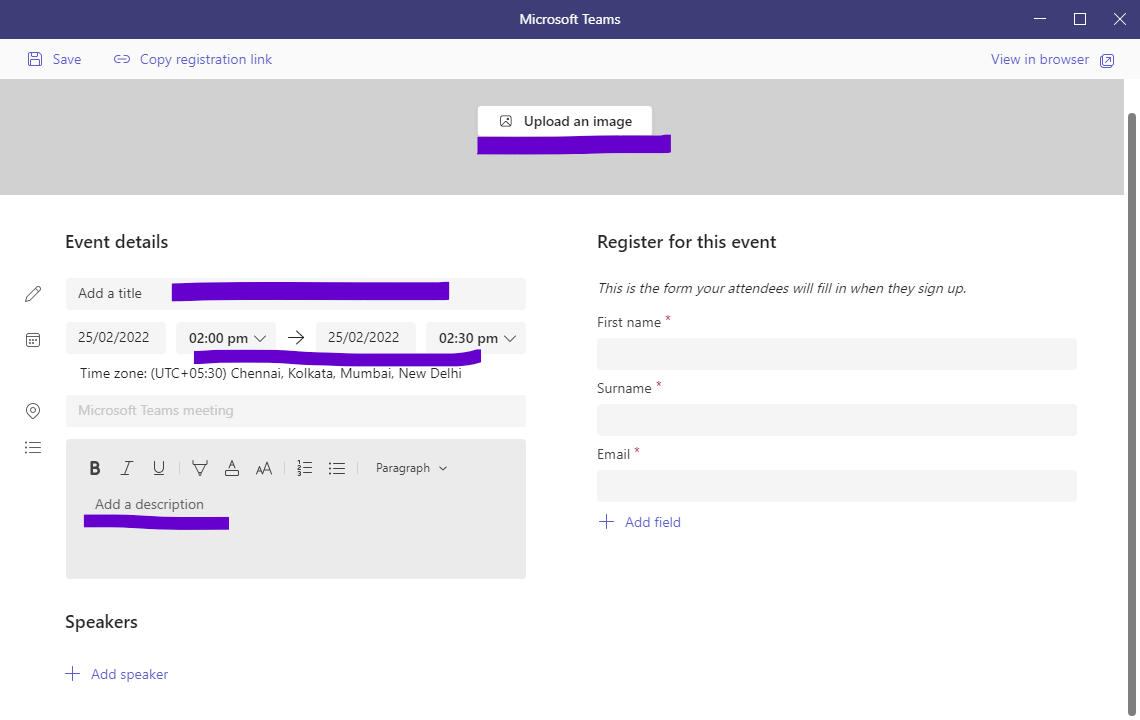Click Add speaker

click(117, 673)
